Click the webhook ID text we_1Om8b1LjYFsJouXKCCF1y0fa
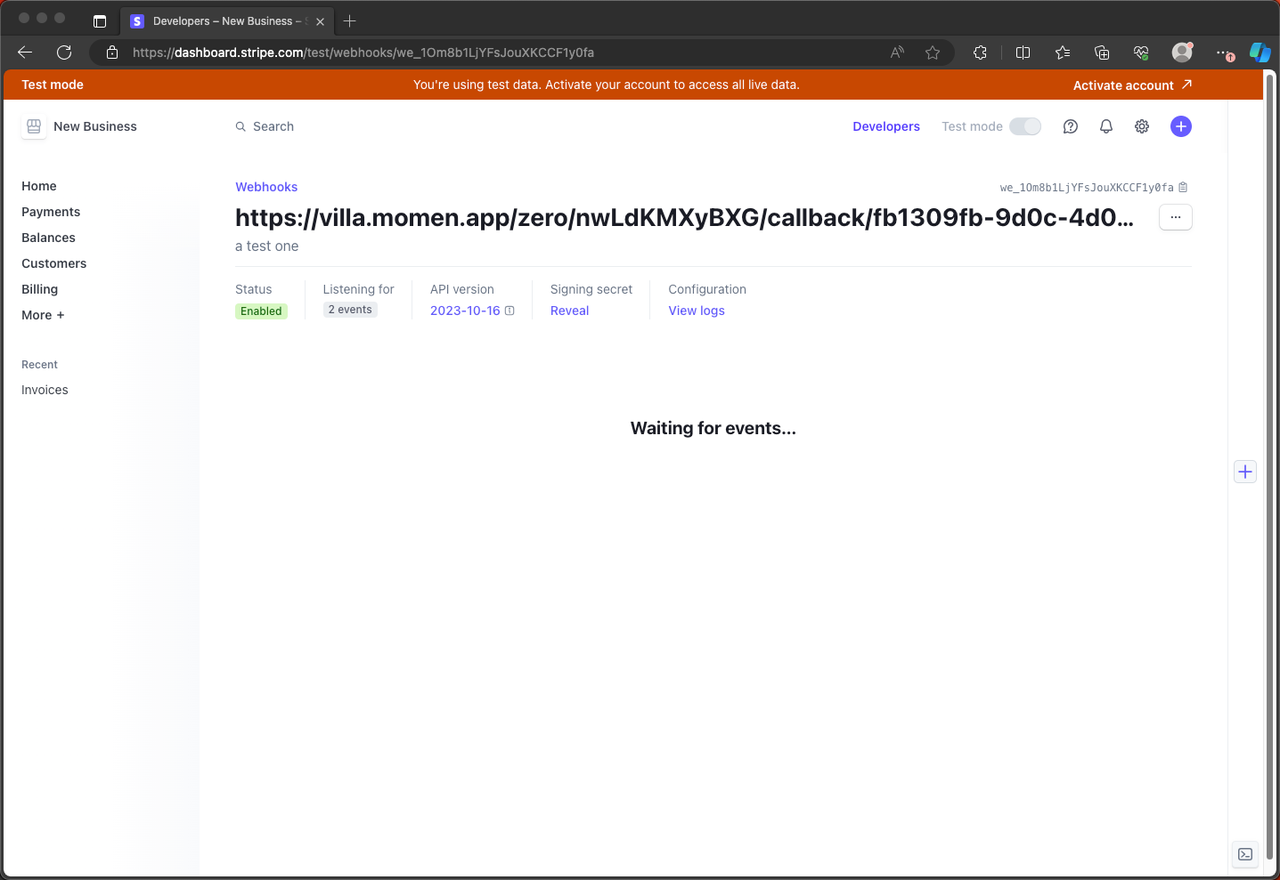The image size is (1280, 880). (1086, 188)
